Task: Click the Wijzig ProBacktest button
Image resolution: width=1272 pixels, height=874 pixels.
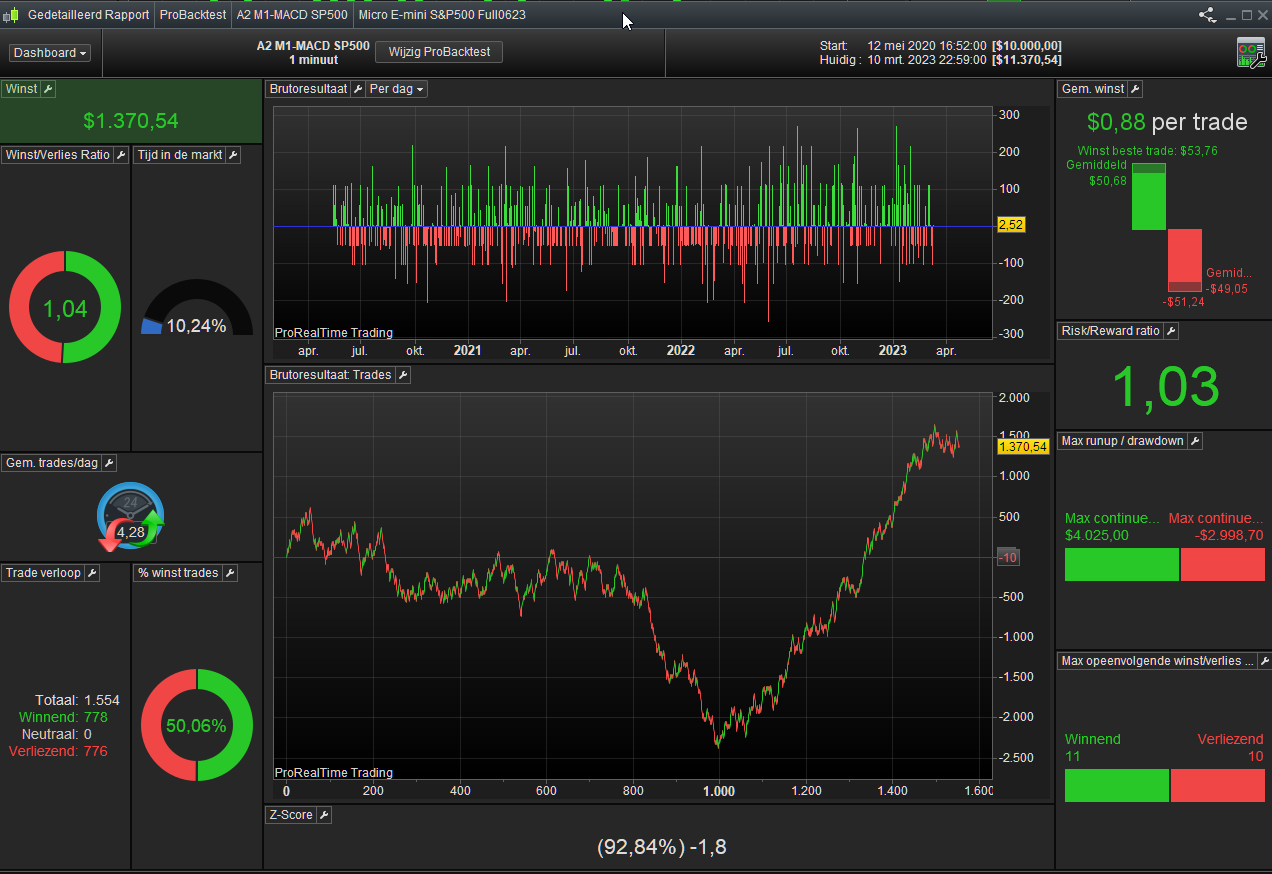Action: [438, 52]
